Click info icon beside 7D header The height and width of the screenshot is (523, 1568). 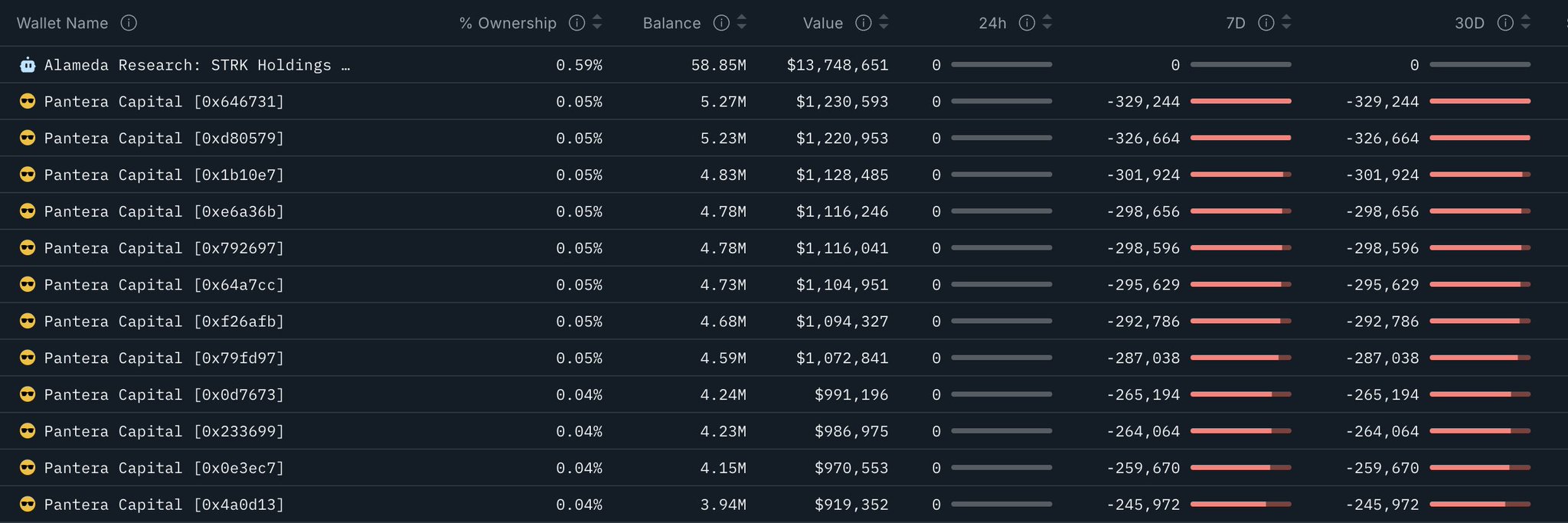[1266, 23]
